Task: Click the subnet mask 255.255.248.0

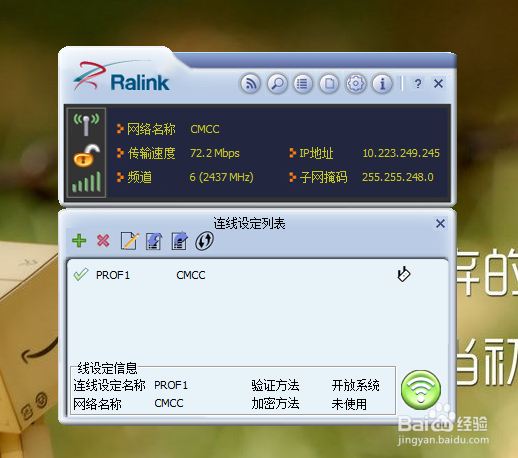Action: tap(398, 177)
